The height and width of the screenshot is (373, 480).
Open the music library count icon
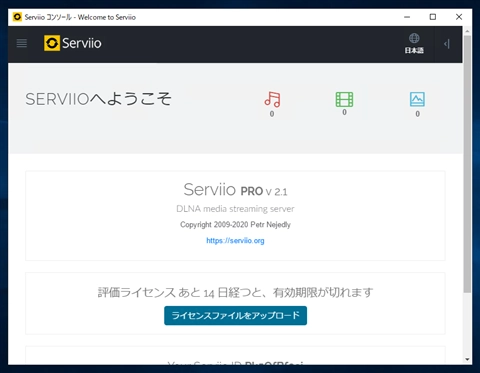[x=272, y=99]
